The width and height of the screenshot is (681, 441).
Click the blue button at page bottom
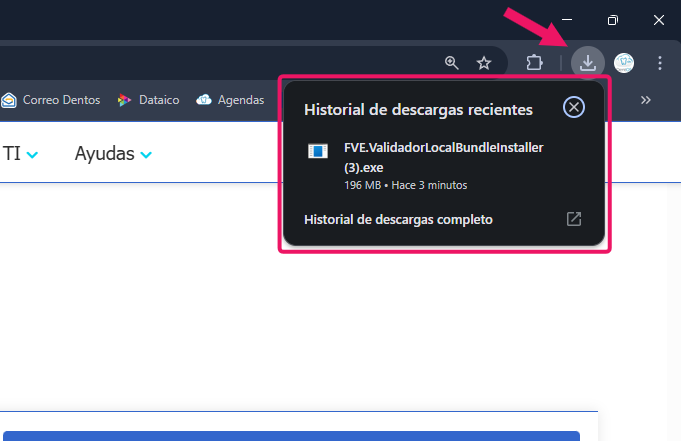pyautogui.click(x=291, y=436)
